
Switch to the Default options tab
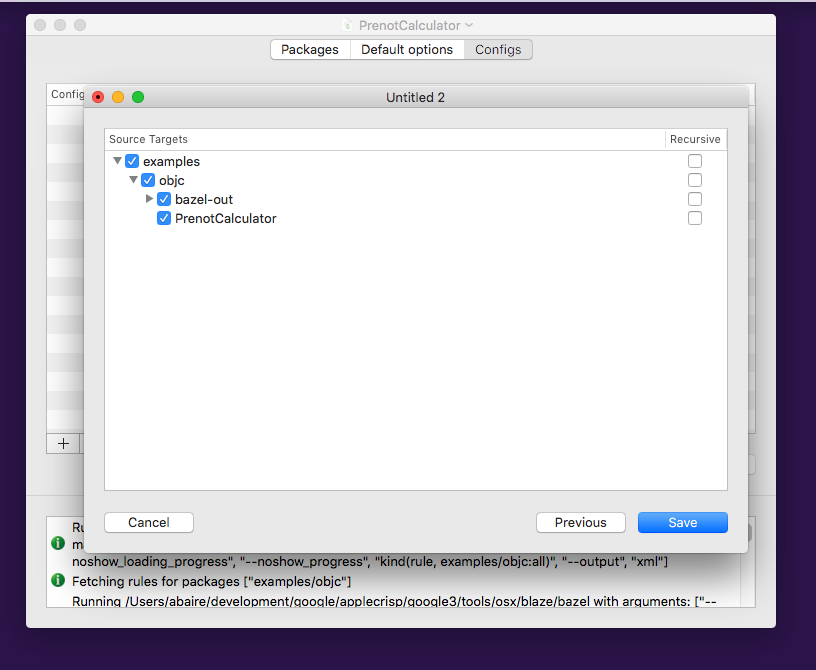pos(407,49)
